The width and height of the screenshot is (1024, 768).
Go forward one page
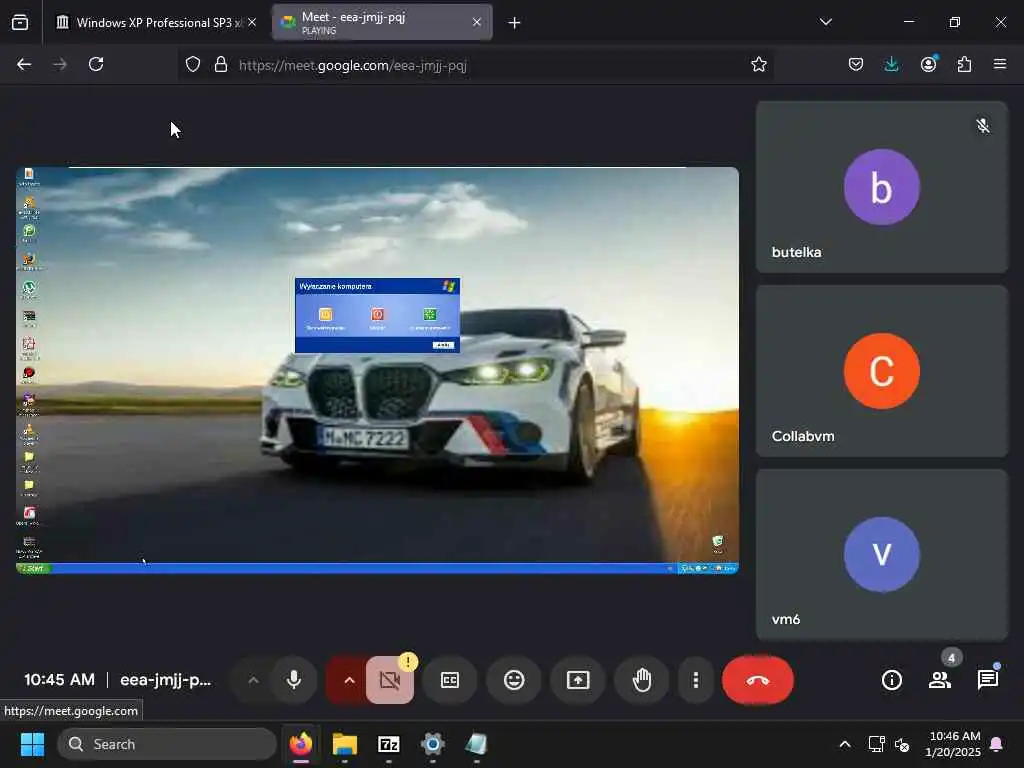point(59,64)
